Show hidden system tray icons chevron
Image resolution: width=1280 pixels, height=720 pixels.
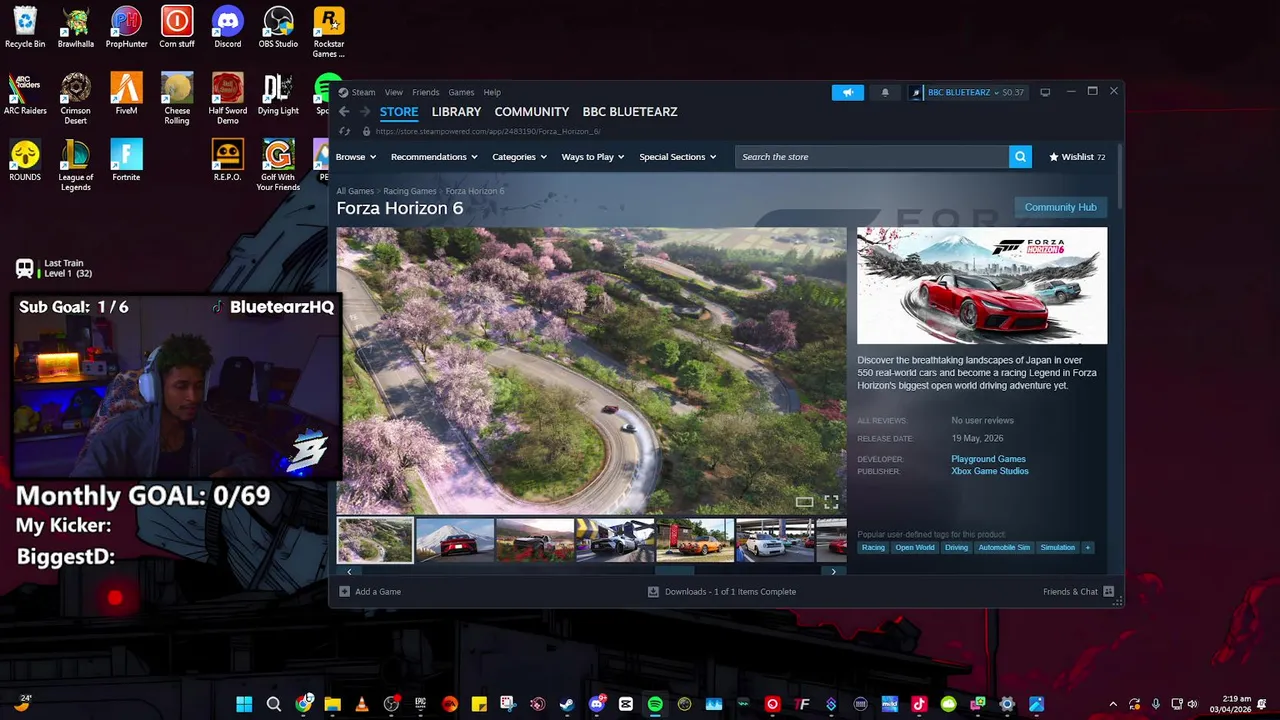coord(1113,704)
